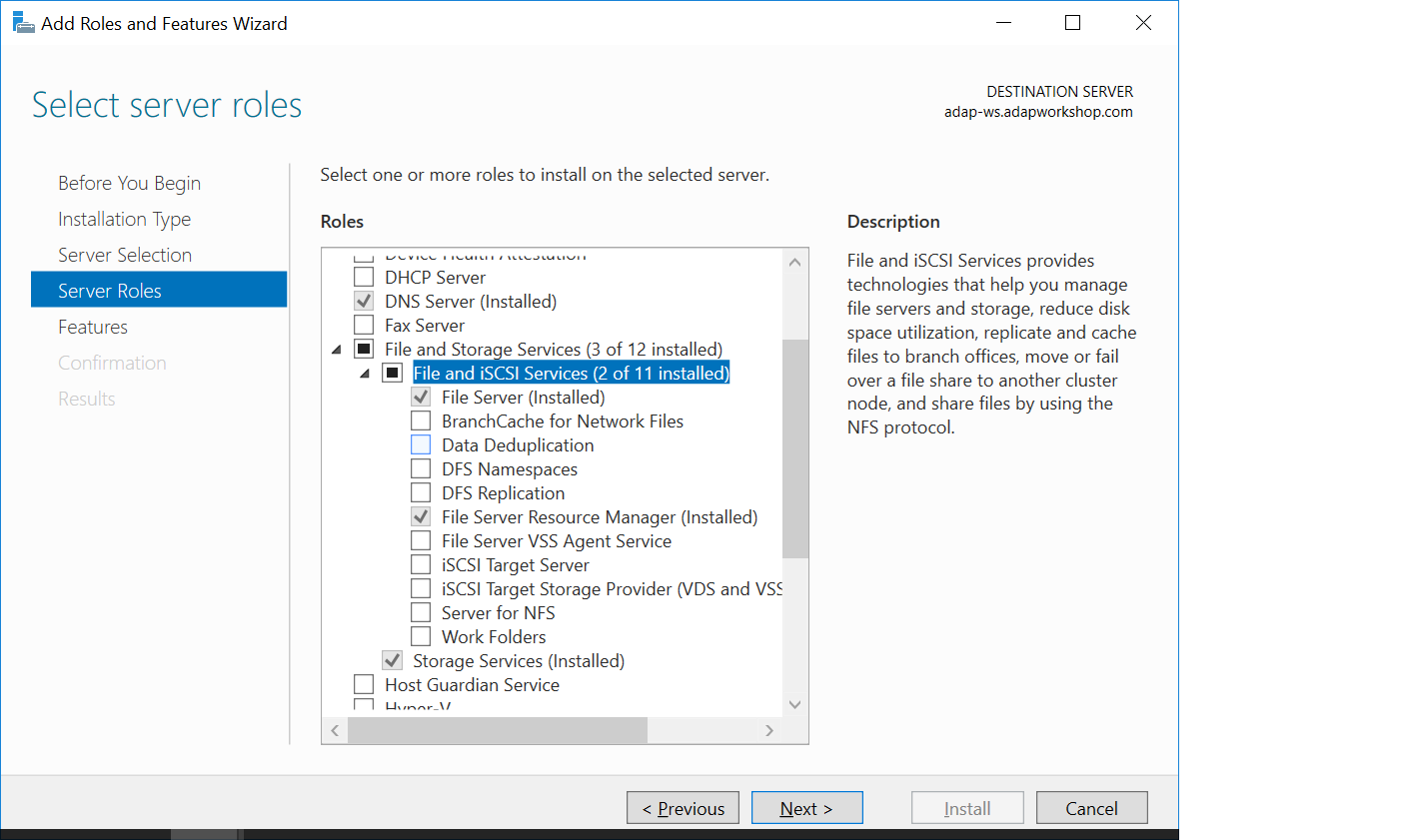
Task: Click the destination server name adap-ws.adapworkshop.com
Action: click(1038, 112)
